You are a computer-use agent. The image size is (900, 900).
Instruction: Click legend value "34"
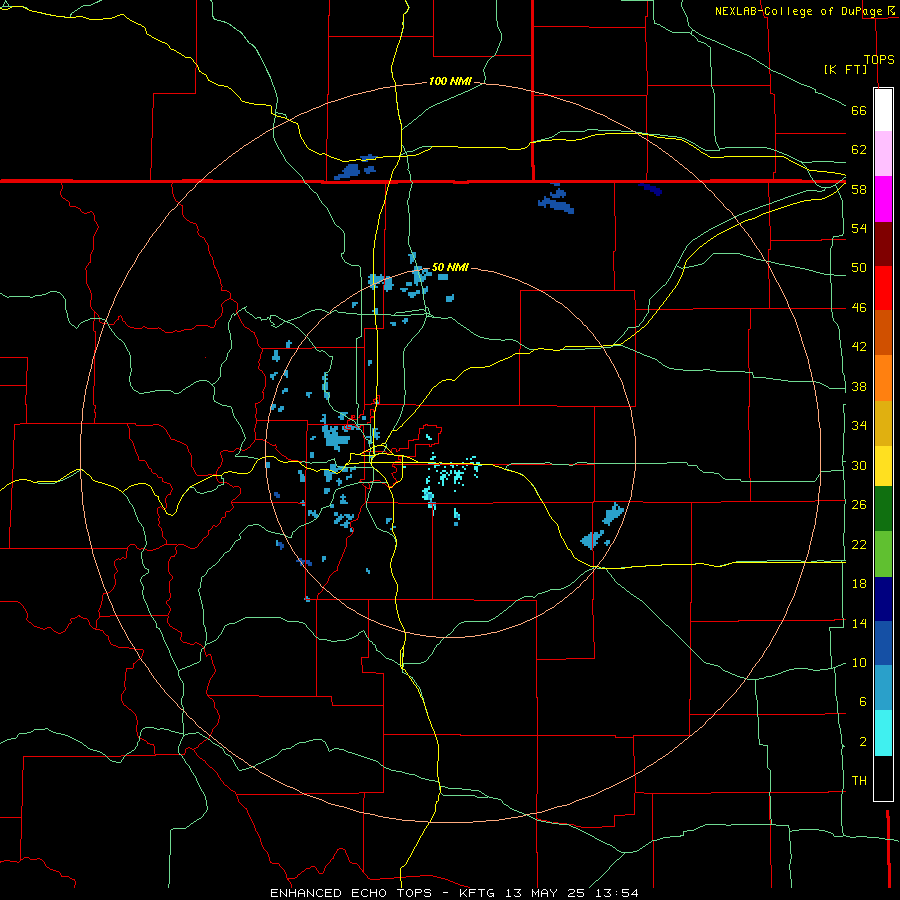(x=859, y=425)
